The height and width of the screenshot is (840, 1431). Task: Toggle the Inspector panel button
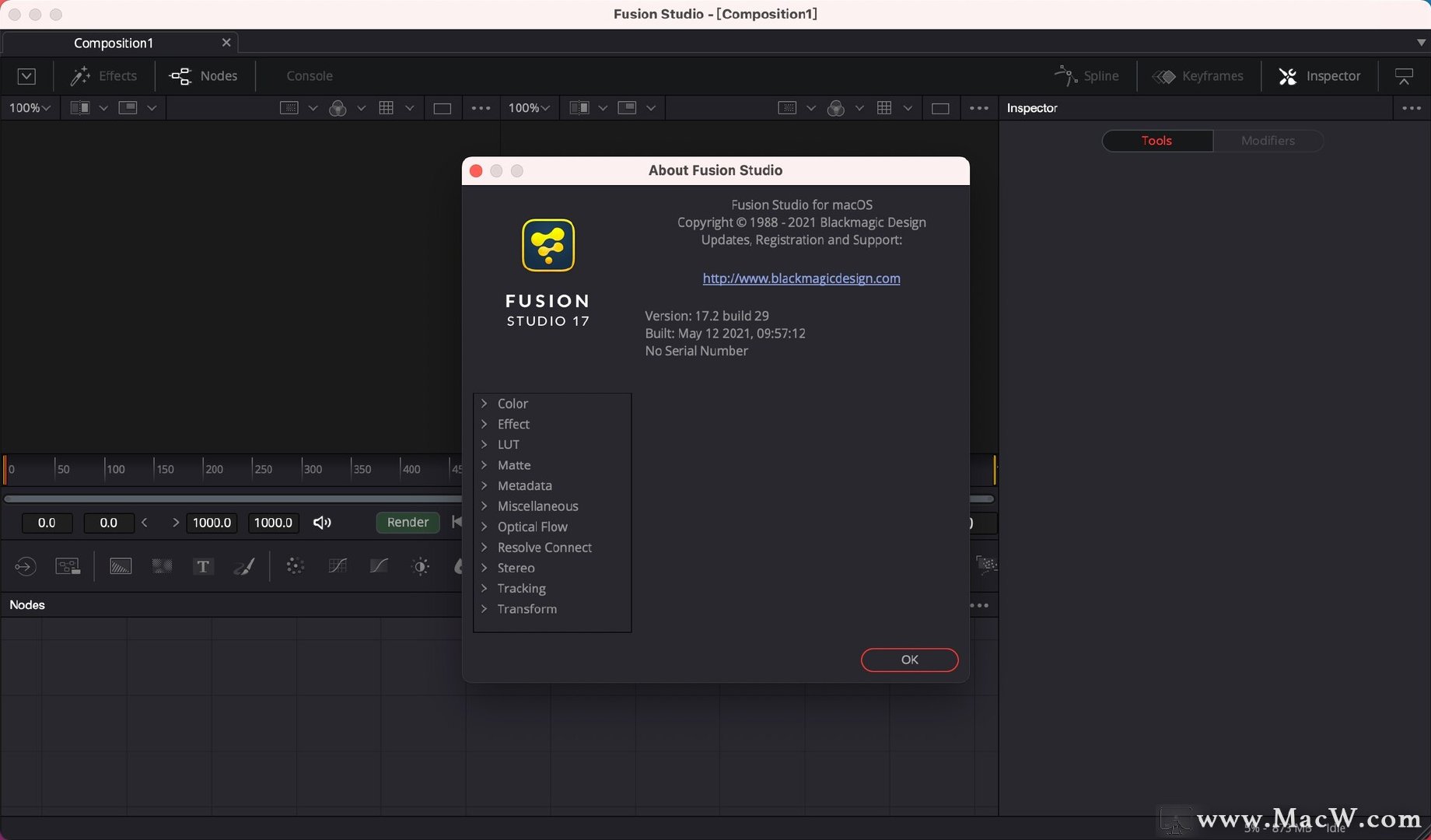point(1319,76)
